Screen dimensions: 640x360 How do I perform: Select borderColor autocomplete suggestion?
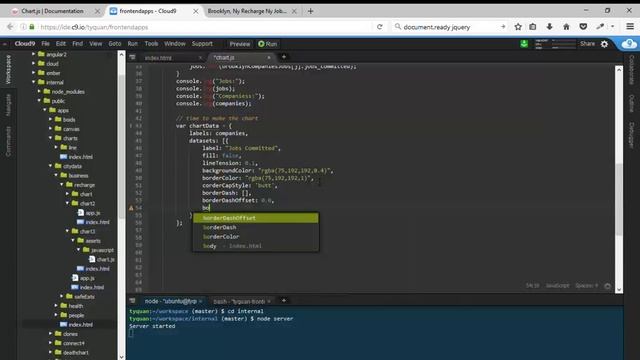(x=256, y=236)
